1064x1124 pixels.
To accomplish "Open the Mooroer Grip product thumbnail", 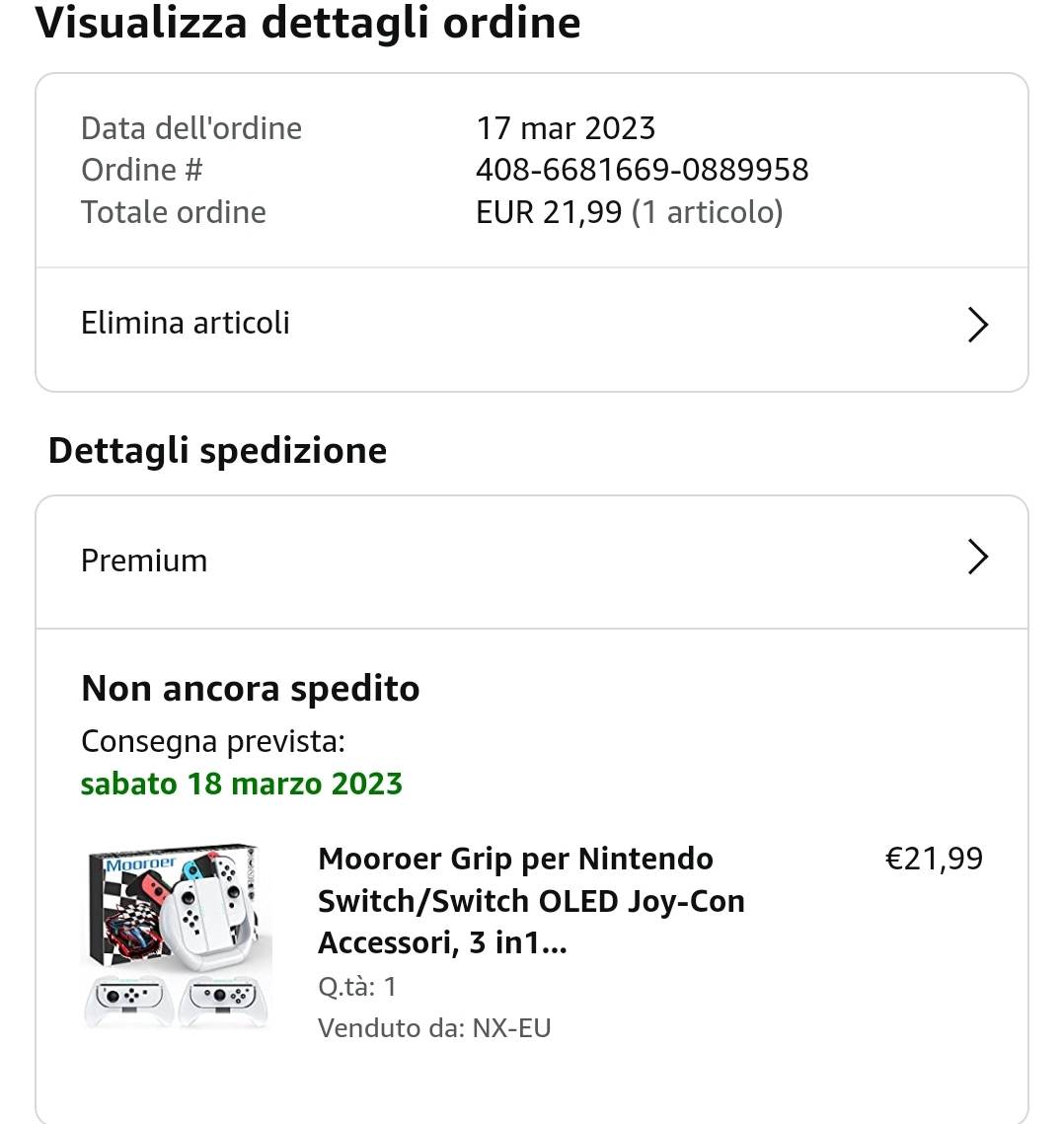I will tap(177, 936).
